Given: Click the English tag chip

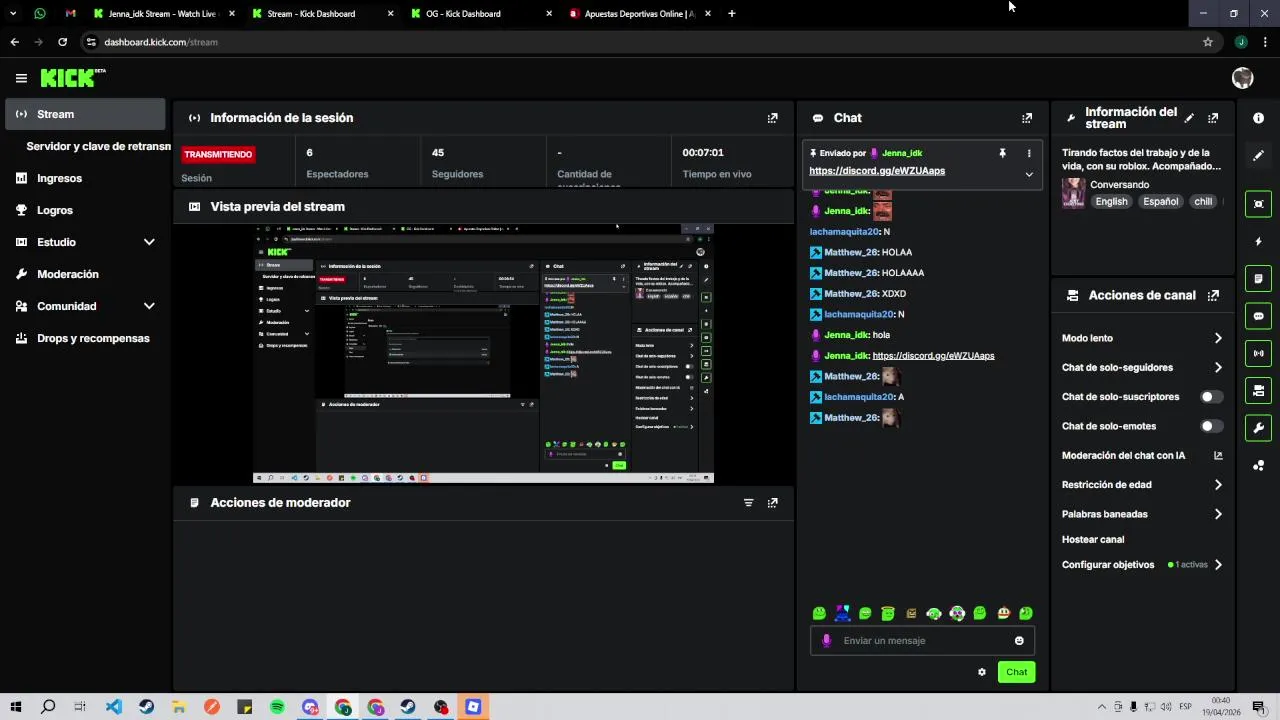Looking at the screenshot, I should pyautogui.click(x=1111, y=201).
